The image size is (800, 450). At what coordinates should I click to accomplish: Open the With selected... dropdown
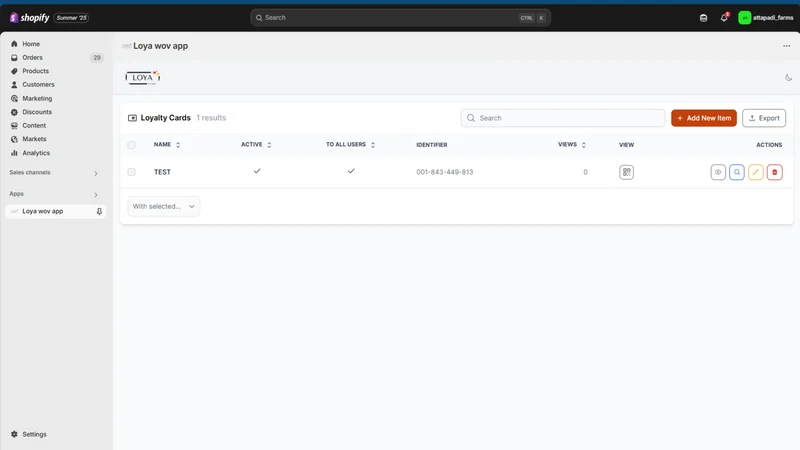point(164,206)
